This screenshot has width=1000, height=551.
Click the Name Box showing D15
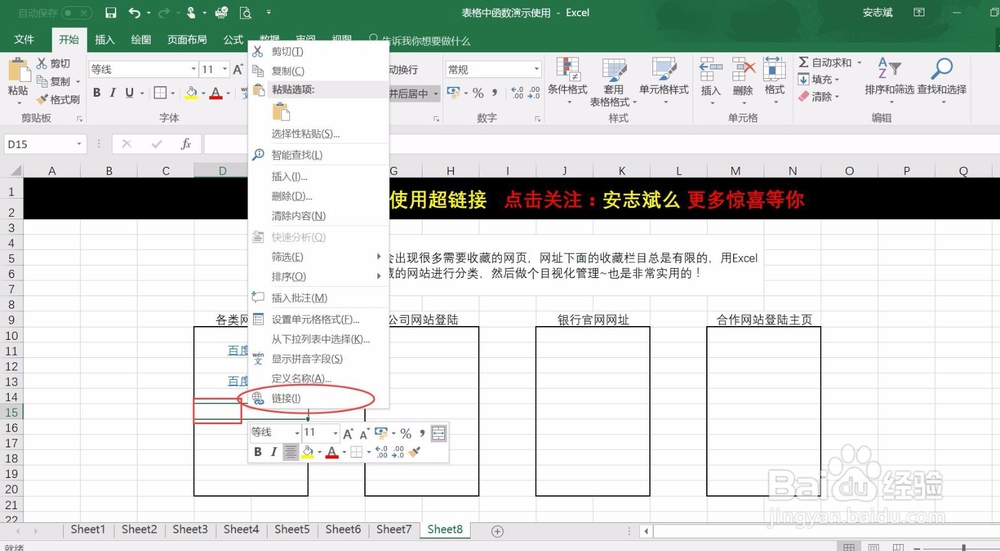tap(45, 144)
